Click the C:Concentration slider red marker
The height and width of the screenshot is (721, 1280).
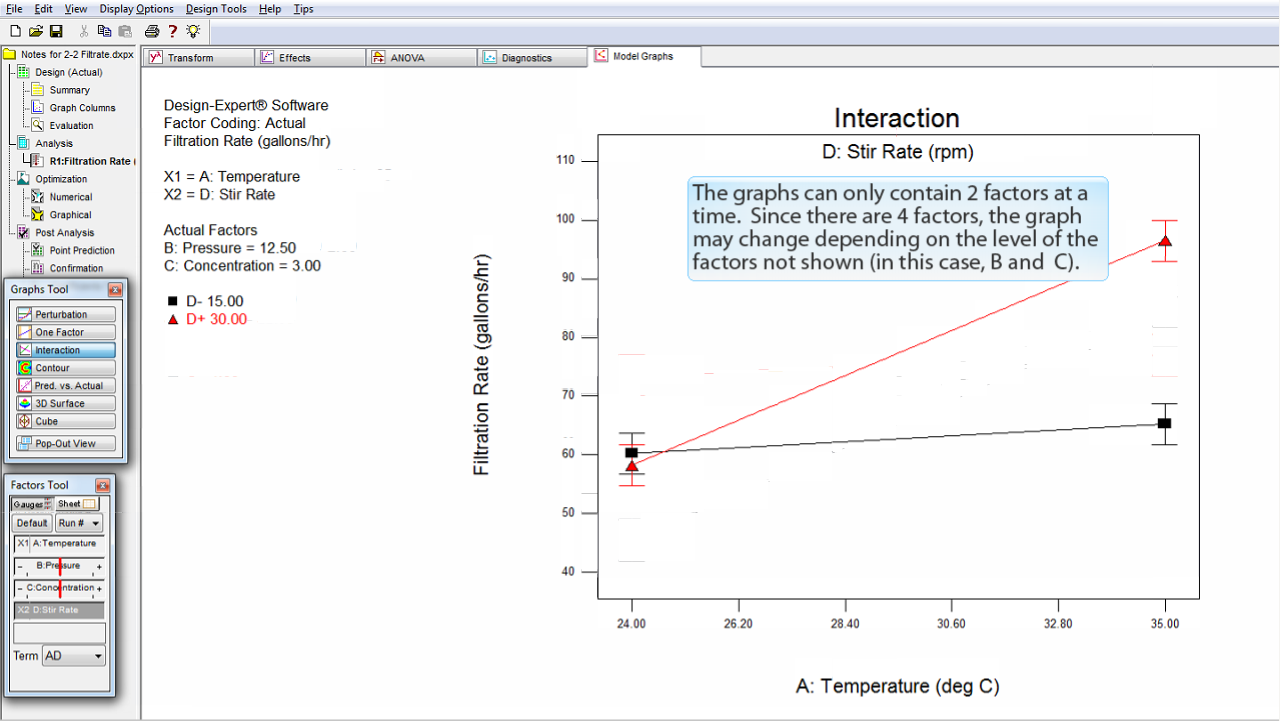pos(59,588)
